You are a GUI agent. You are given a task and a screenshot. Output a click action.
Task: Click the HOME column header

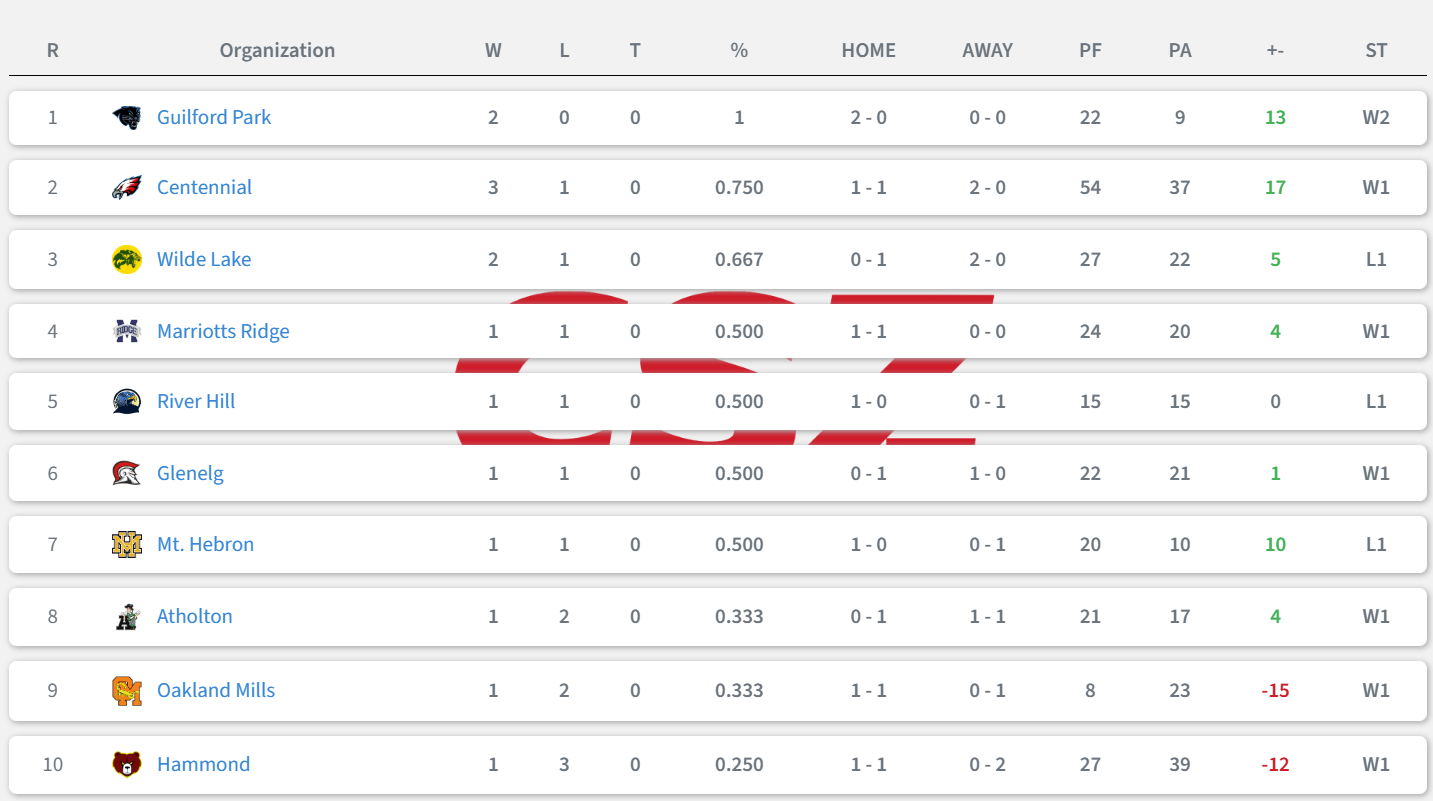pyautogui.click(x=868, y=50)
